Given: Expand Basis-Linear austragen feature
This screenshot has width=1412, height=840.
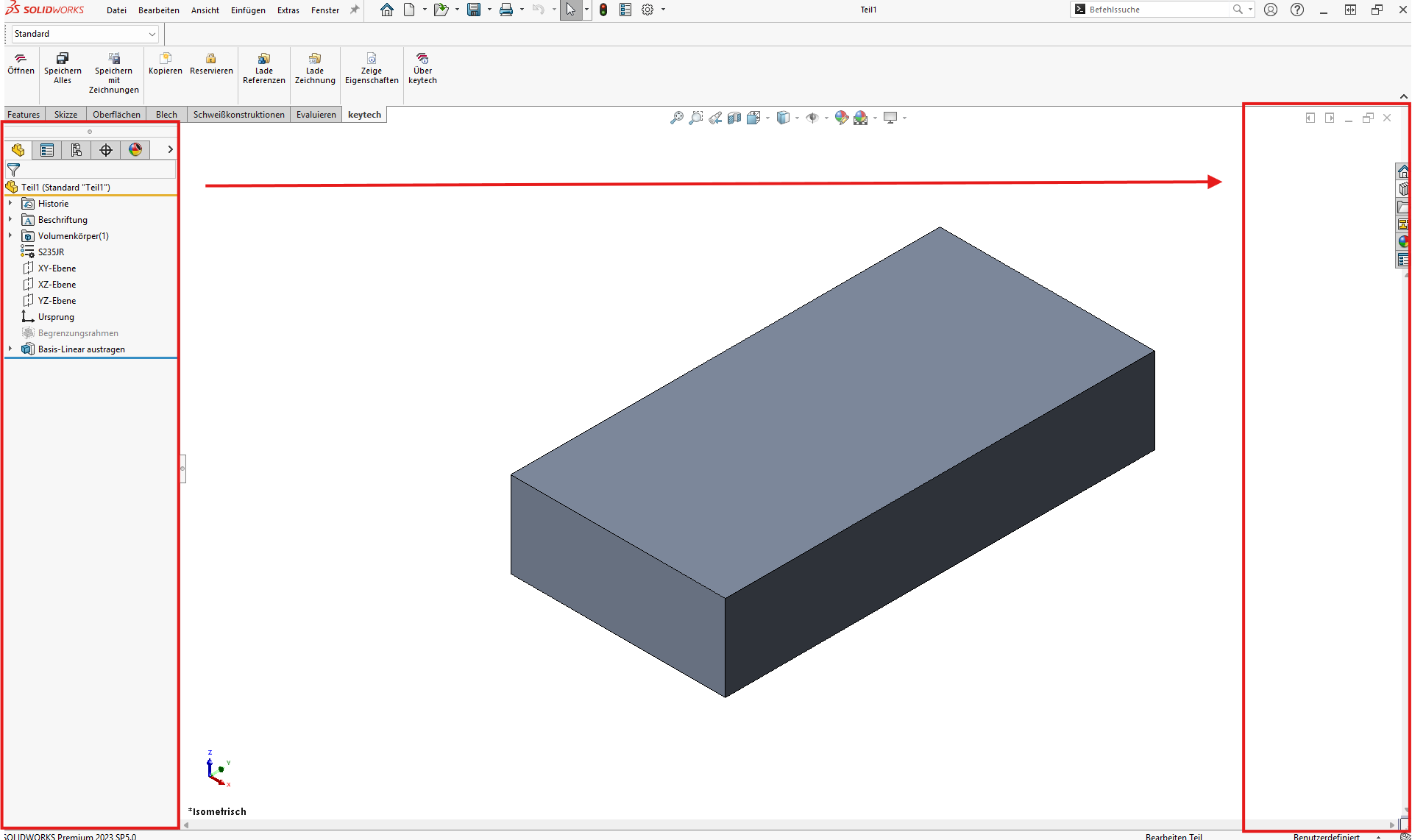Looking at the screenshot, I should pyautogui.click(x=10, y=349).
